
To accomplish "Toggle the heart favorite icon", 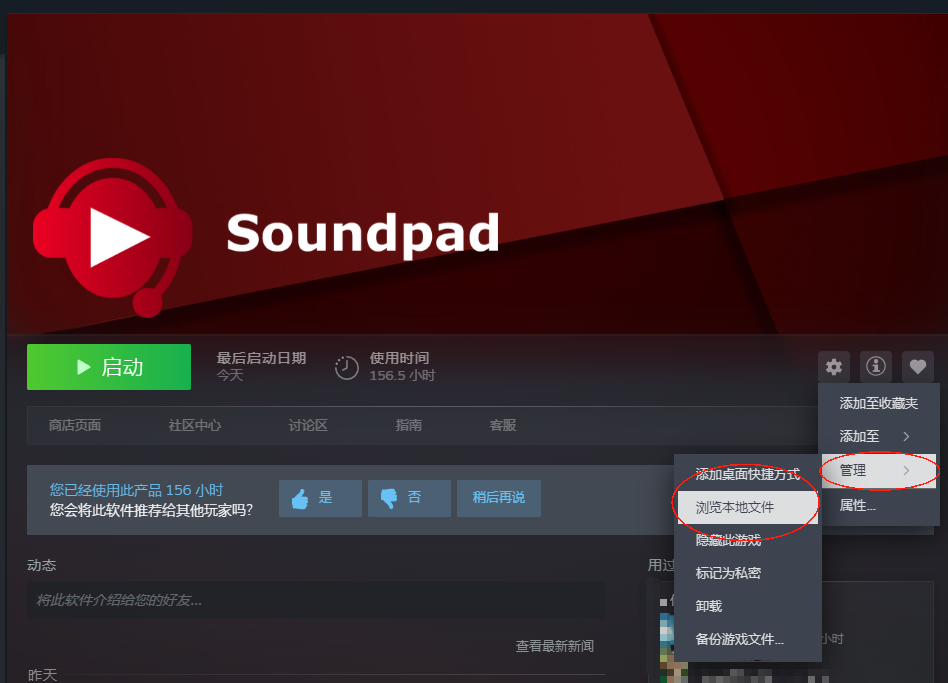I will pos(917,366).
